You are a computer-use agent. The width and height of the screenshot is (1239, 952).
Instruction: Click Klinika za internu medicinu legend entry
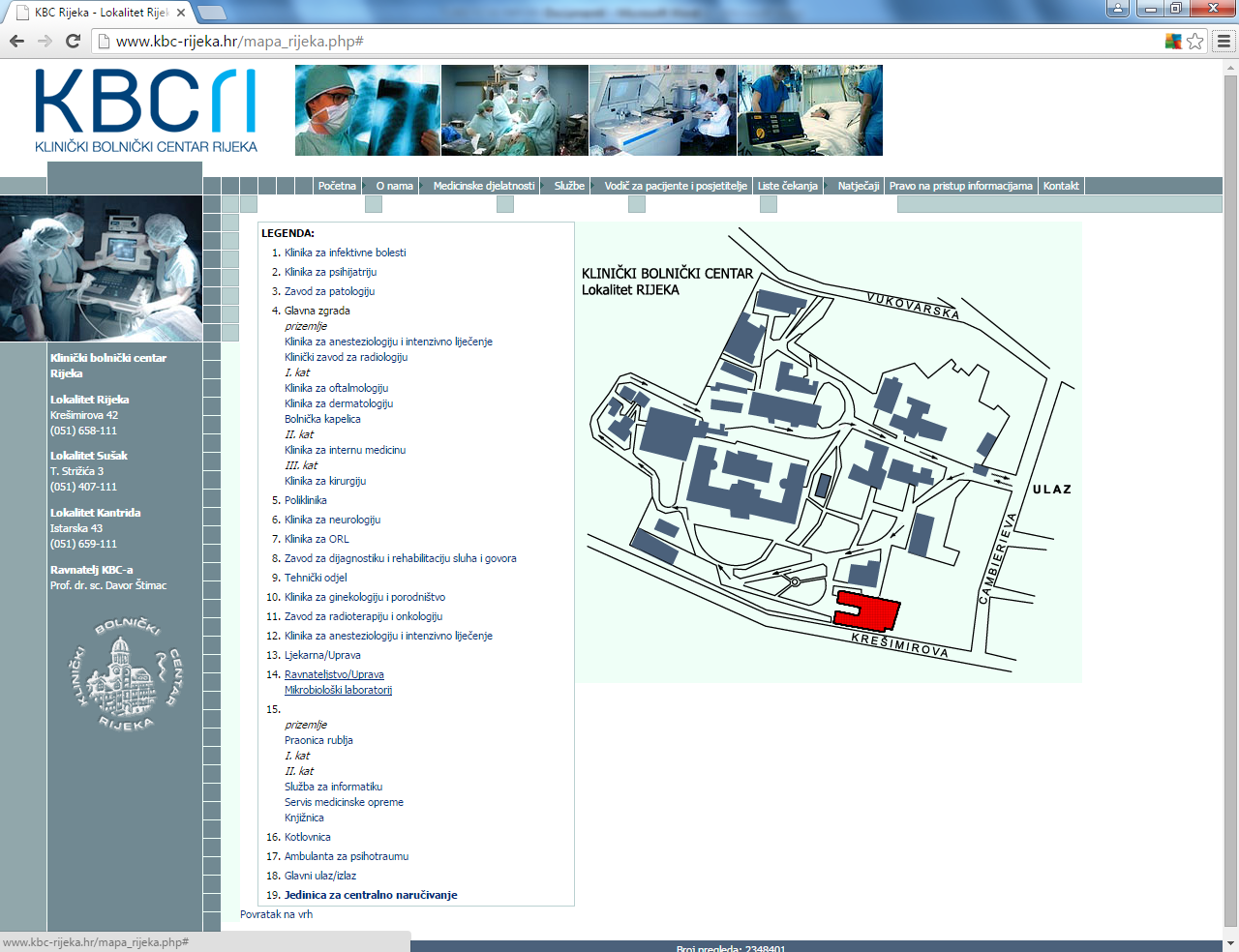point(345,450)
